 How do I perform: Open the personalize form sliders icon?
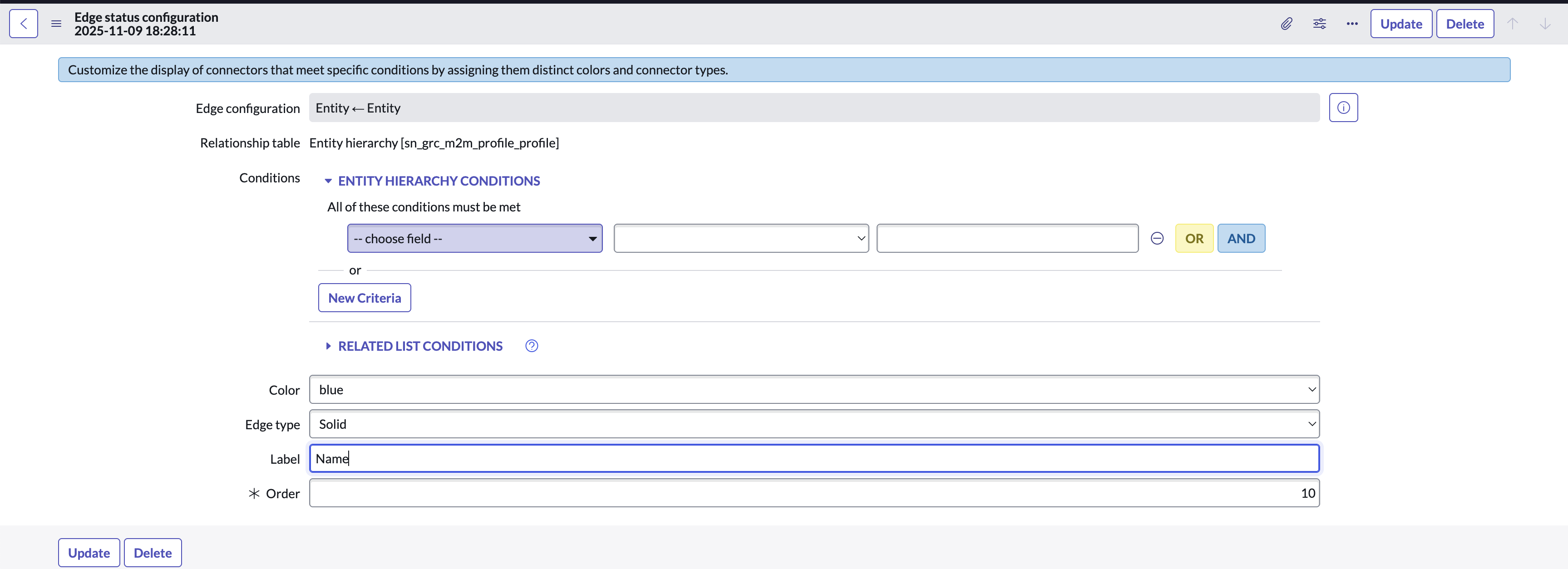click(1319, 24)
